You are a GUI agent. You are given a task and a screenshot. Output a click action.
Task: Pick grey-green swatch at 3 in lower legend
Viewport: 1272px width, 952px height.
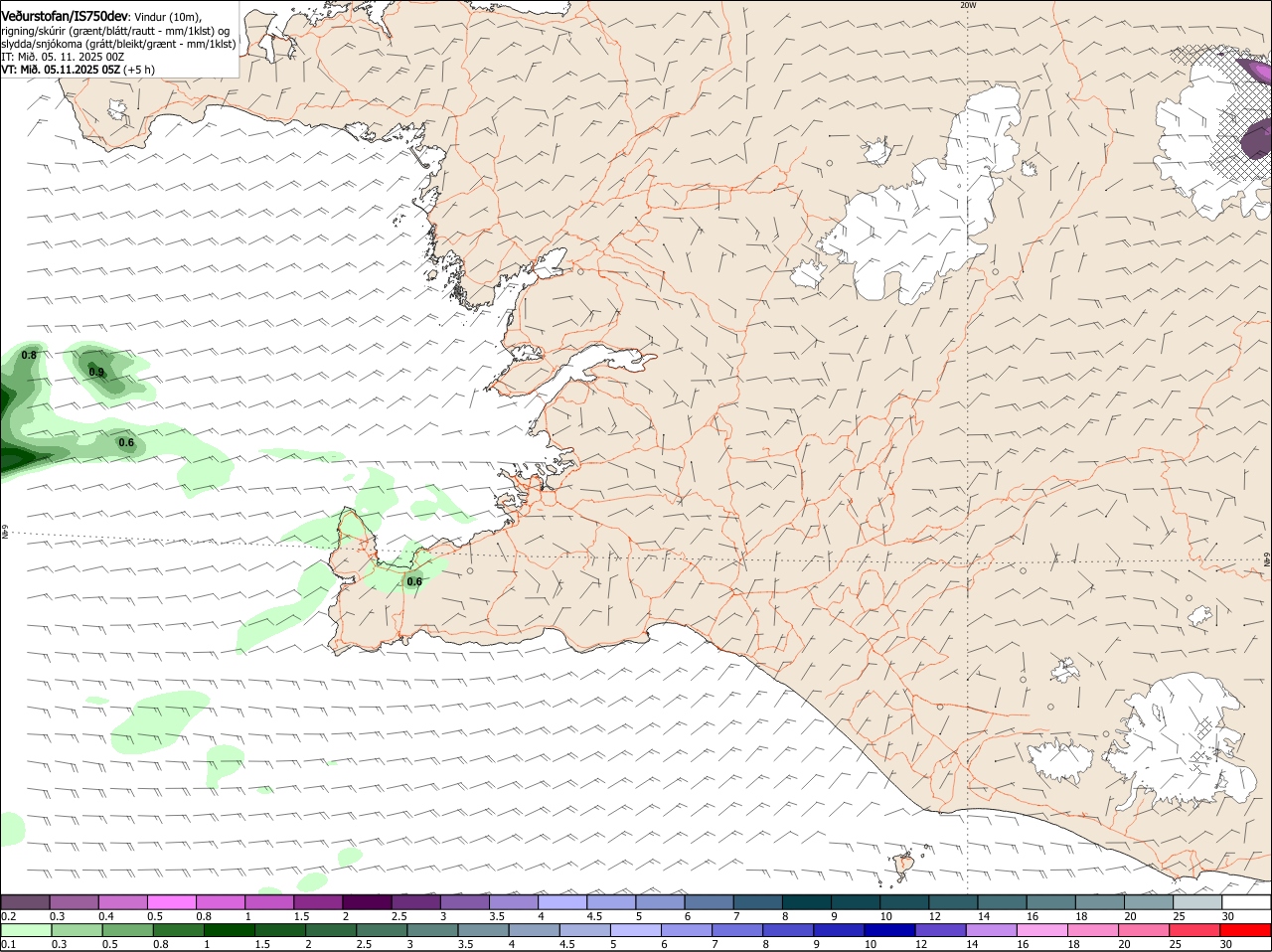(x=432, y=930)
